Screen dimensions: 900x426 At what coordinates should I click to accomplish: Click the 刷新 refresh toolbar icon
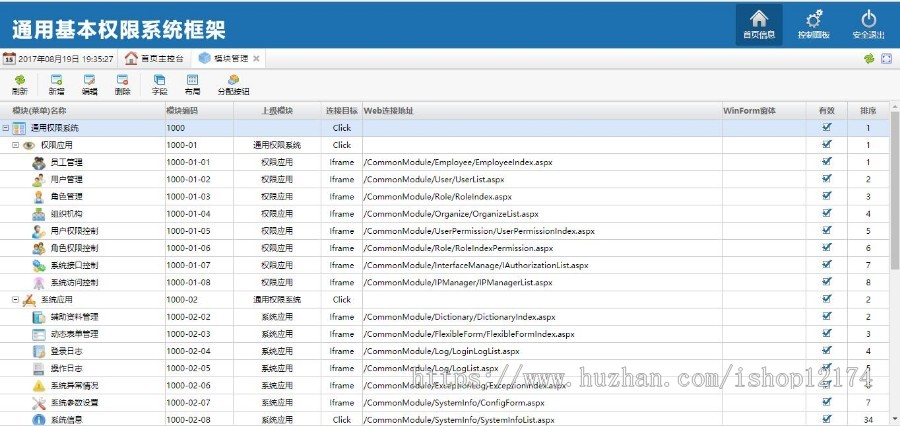pyautogui.click(x=20, y=85)
